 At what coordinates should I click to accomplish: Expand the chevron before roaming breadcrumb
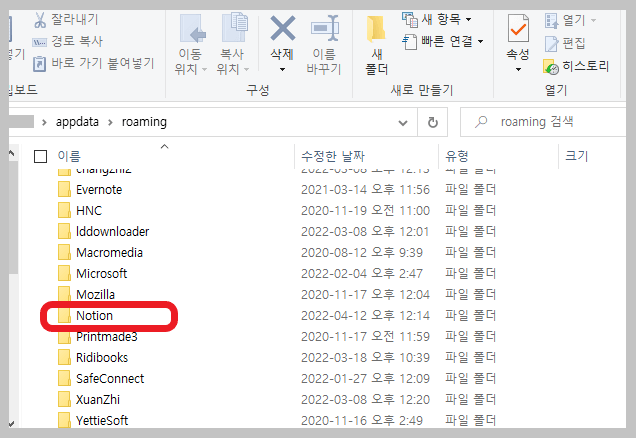pyautogui.click(x=110, y=122)
